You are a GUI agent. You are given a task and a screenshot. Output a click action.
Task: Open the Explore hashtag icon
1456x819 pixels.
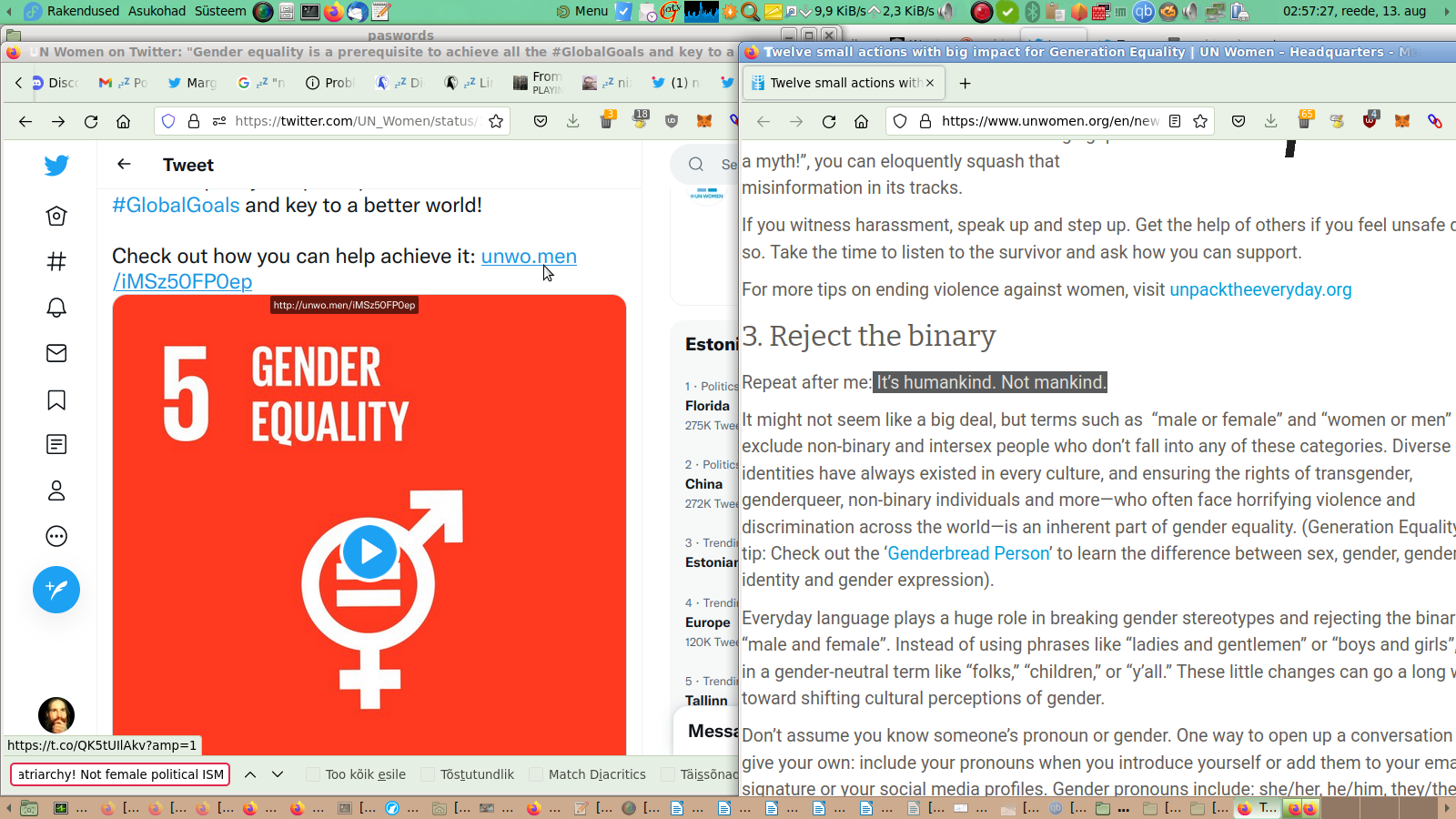coord(56,262)
